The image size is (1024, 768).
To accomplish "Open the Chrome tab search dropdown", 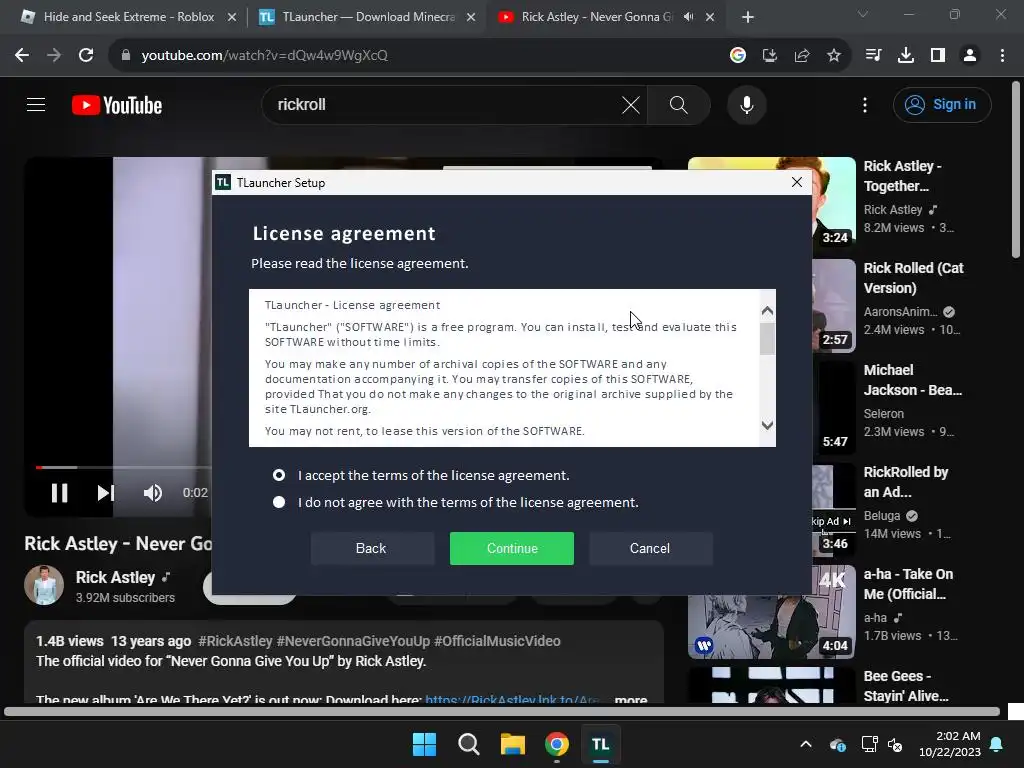I will (863, 14).
